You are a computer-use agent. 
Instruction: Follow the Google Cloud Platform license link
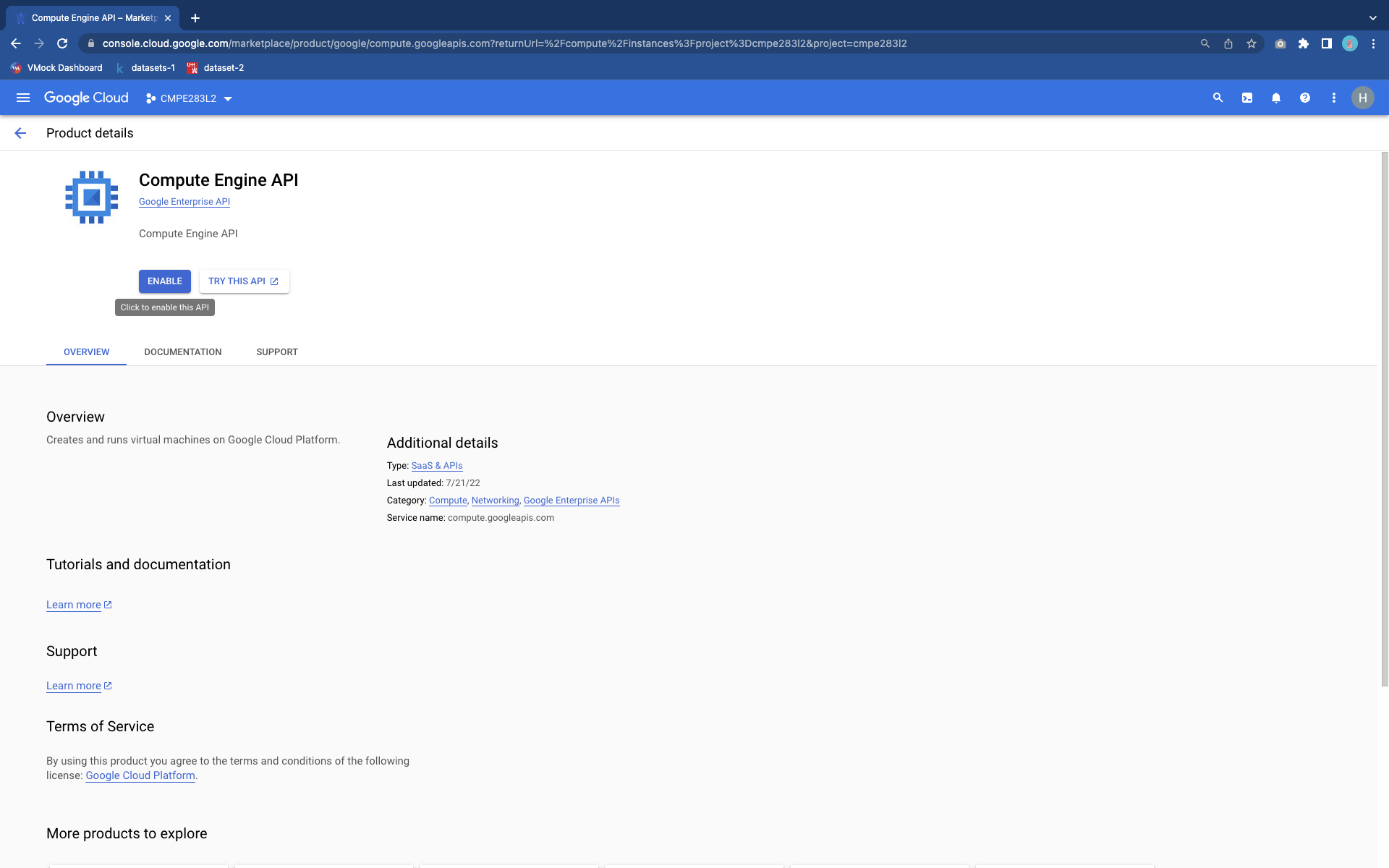[x=140, y=775]
